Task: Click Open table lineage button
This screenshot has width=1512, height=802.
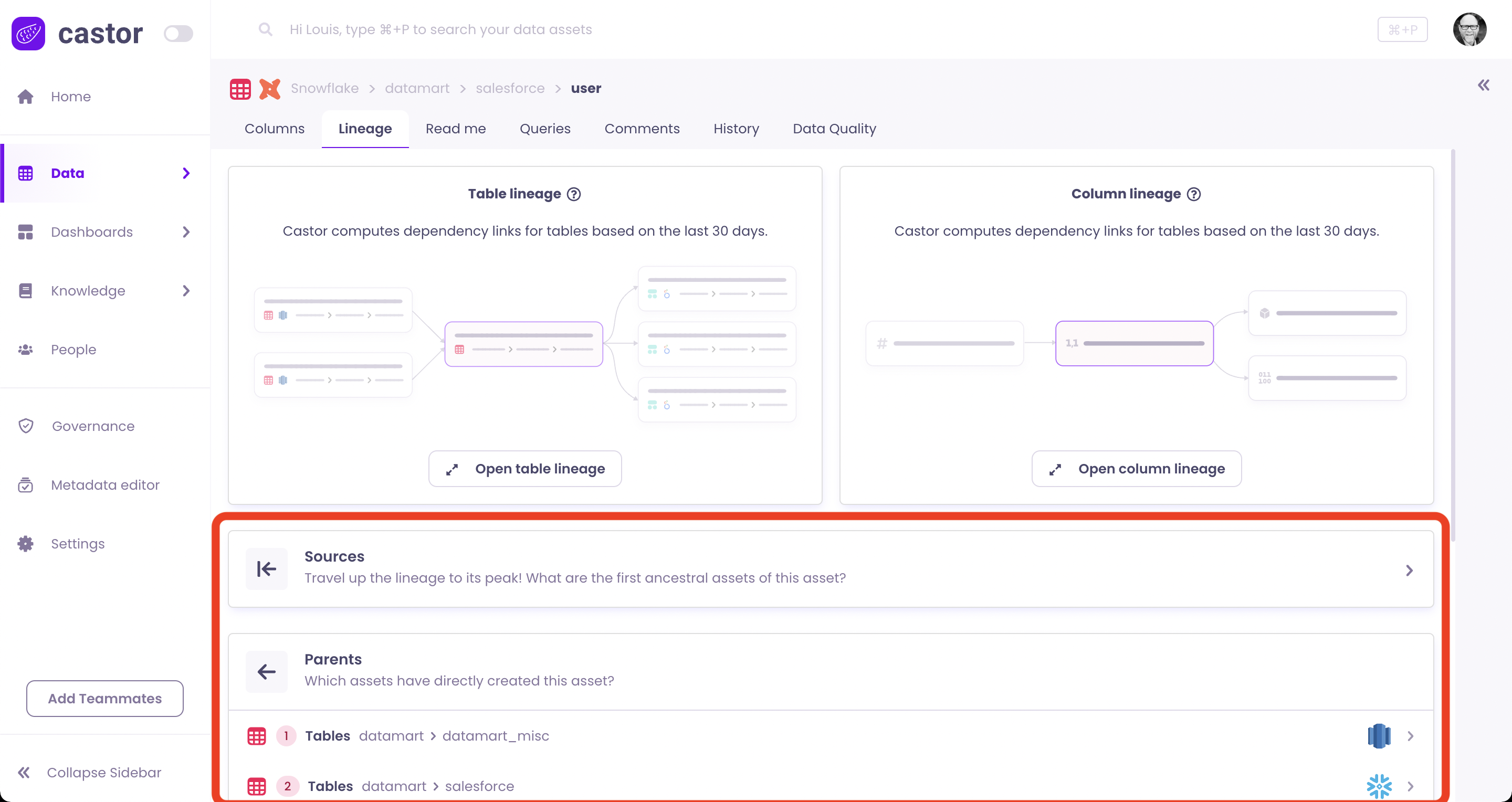Action: point(525,469)
